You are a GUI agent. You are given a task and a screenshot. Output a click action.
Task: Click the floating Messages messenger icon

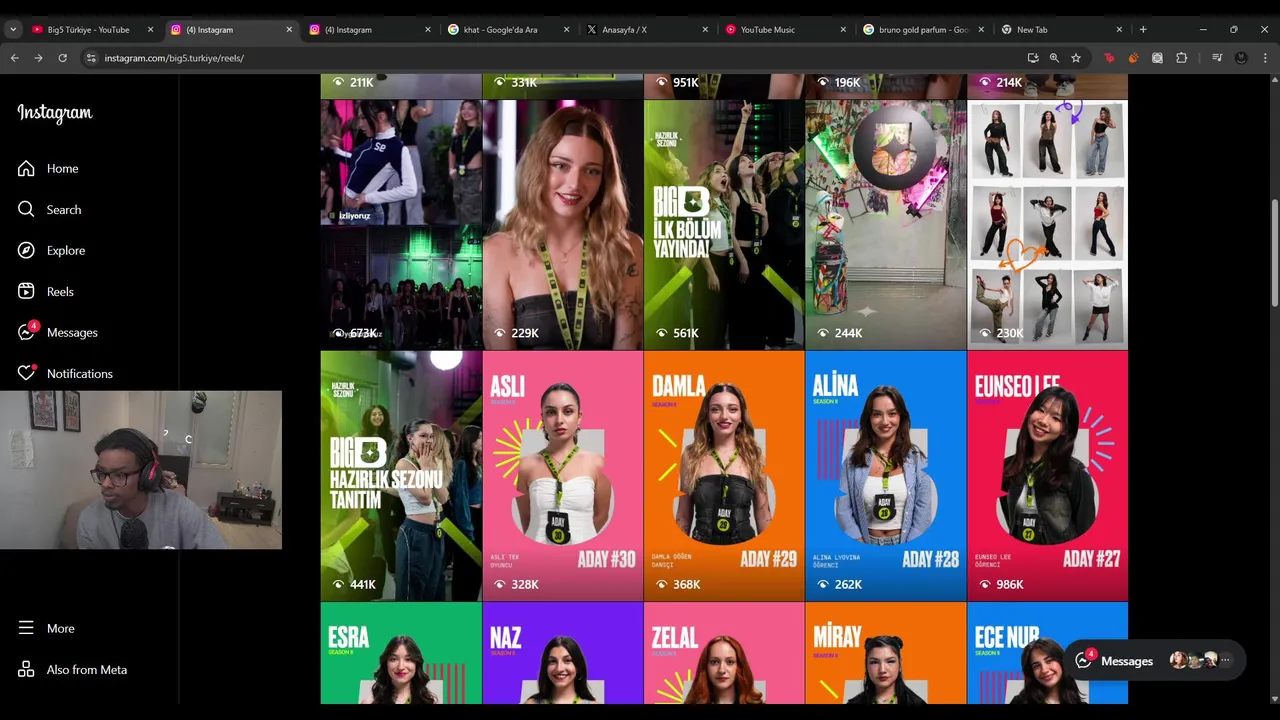point(1084,661)
